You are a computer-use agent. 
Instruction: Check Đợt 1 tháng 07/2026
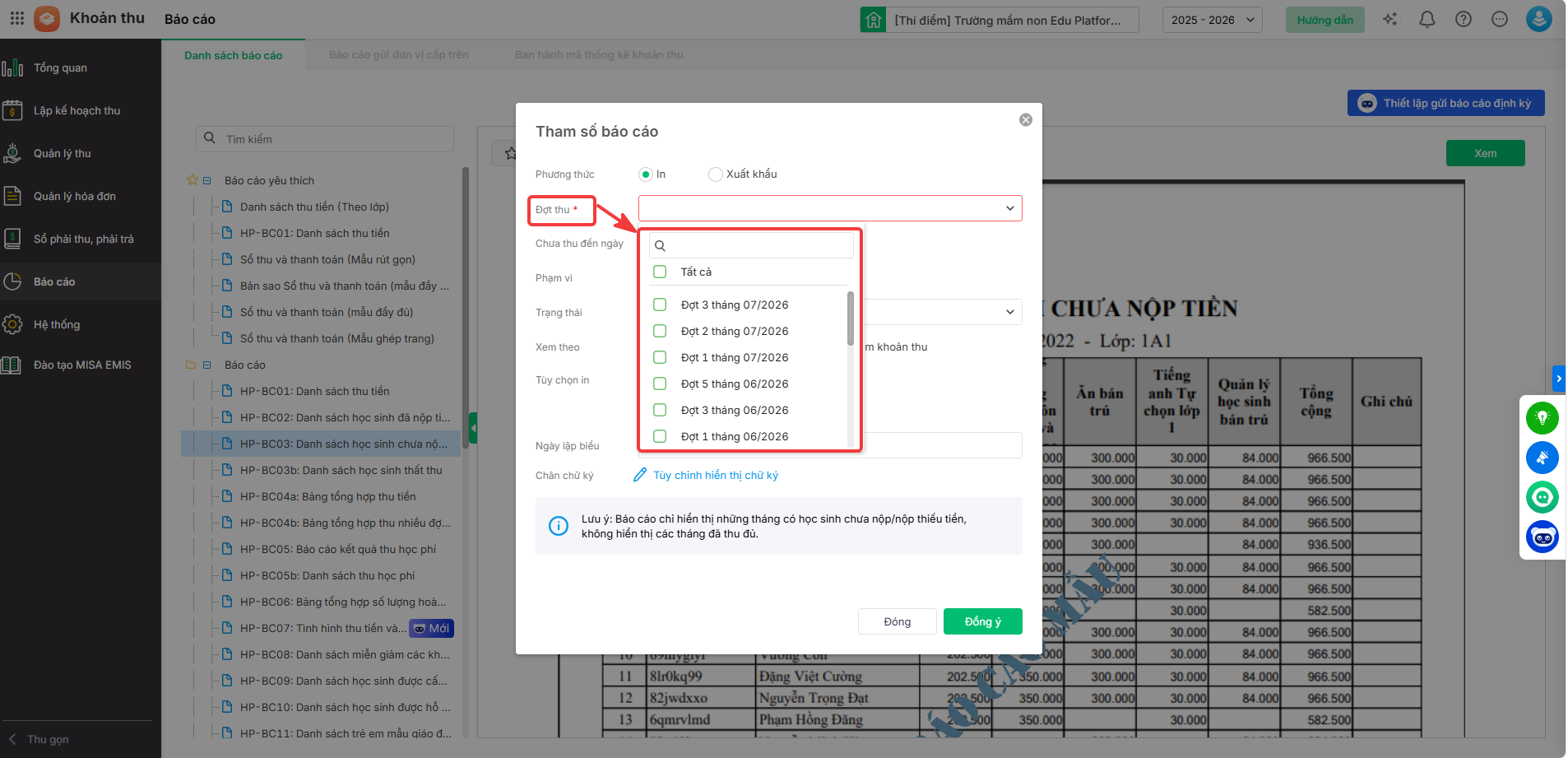[660, 357]
